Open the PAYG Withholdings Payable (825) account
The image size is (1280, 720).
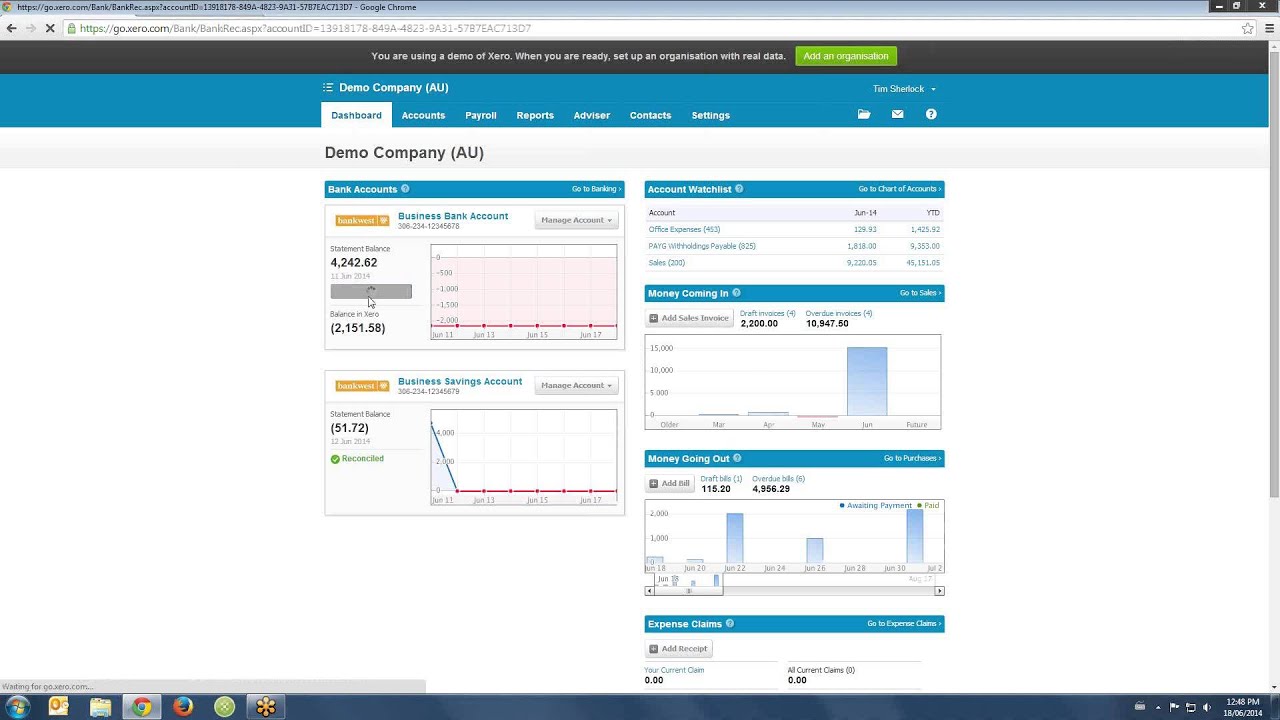pyautogui.click(x=702, y=246)
